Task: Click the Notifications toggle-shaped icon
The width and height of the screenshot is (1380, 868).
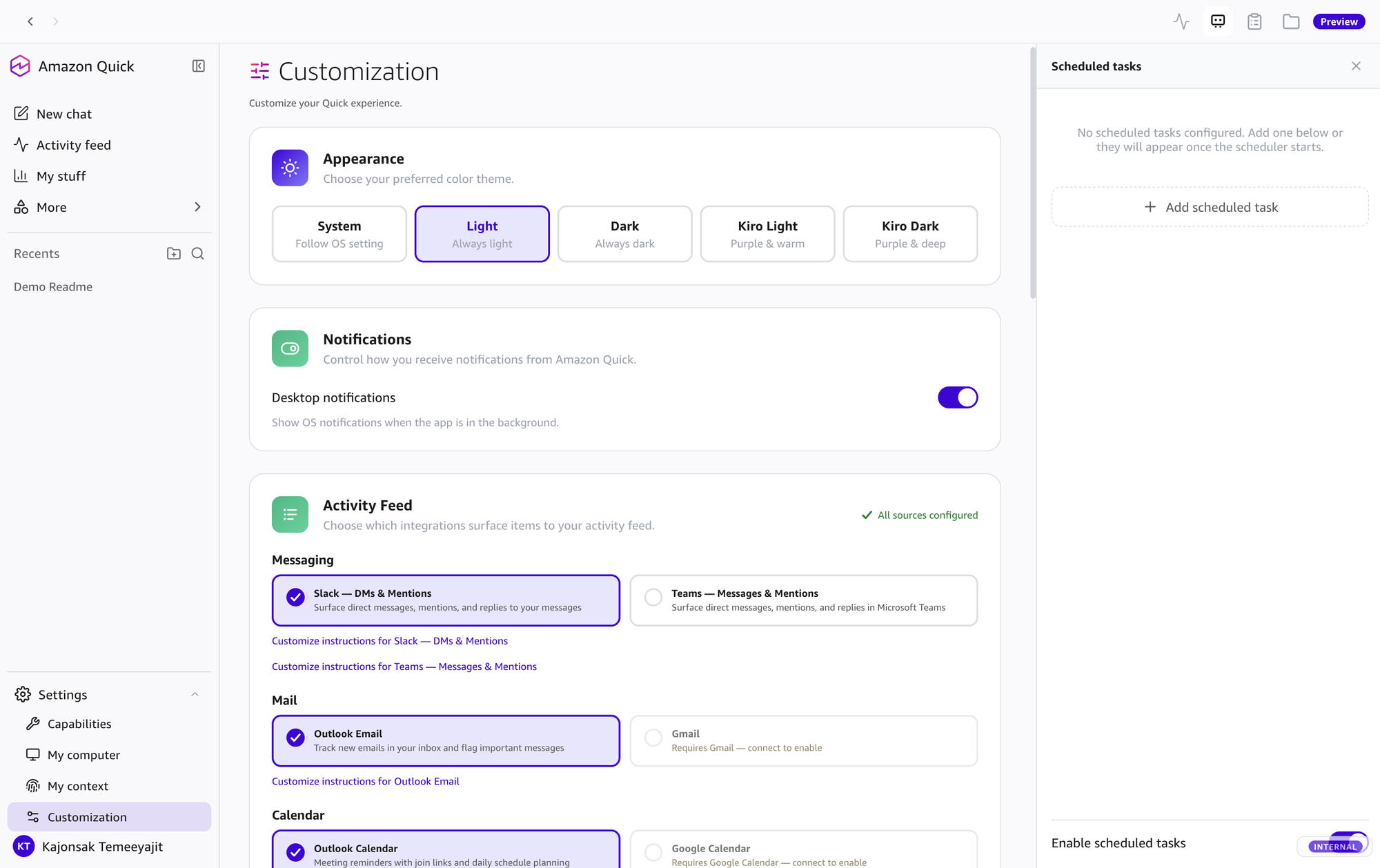Action: [x=290, y=348]
